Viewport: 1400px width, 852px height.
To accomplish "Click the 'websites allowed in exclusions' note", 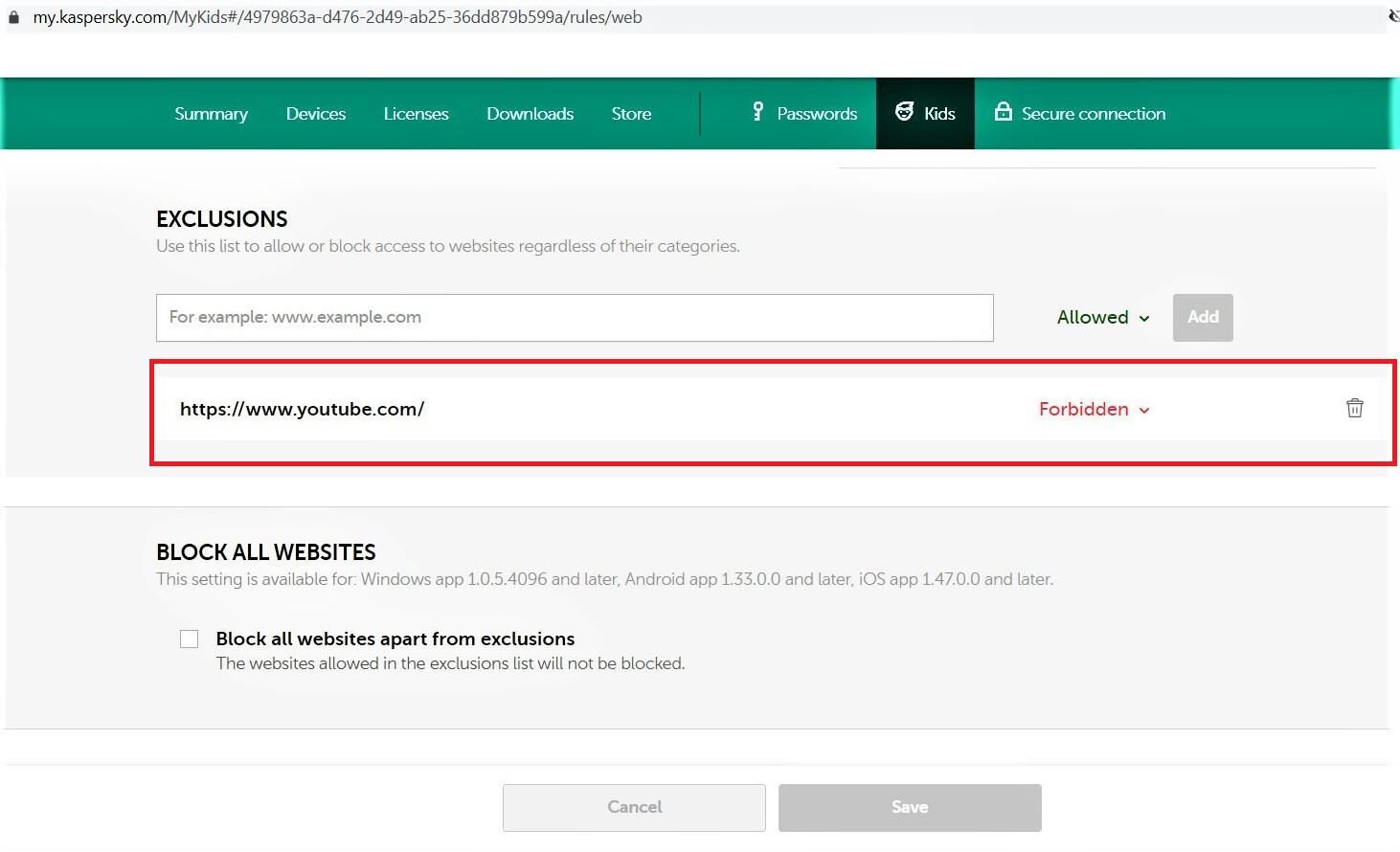I will 450,663.
